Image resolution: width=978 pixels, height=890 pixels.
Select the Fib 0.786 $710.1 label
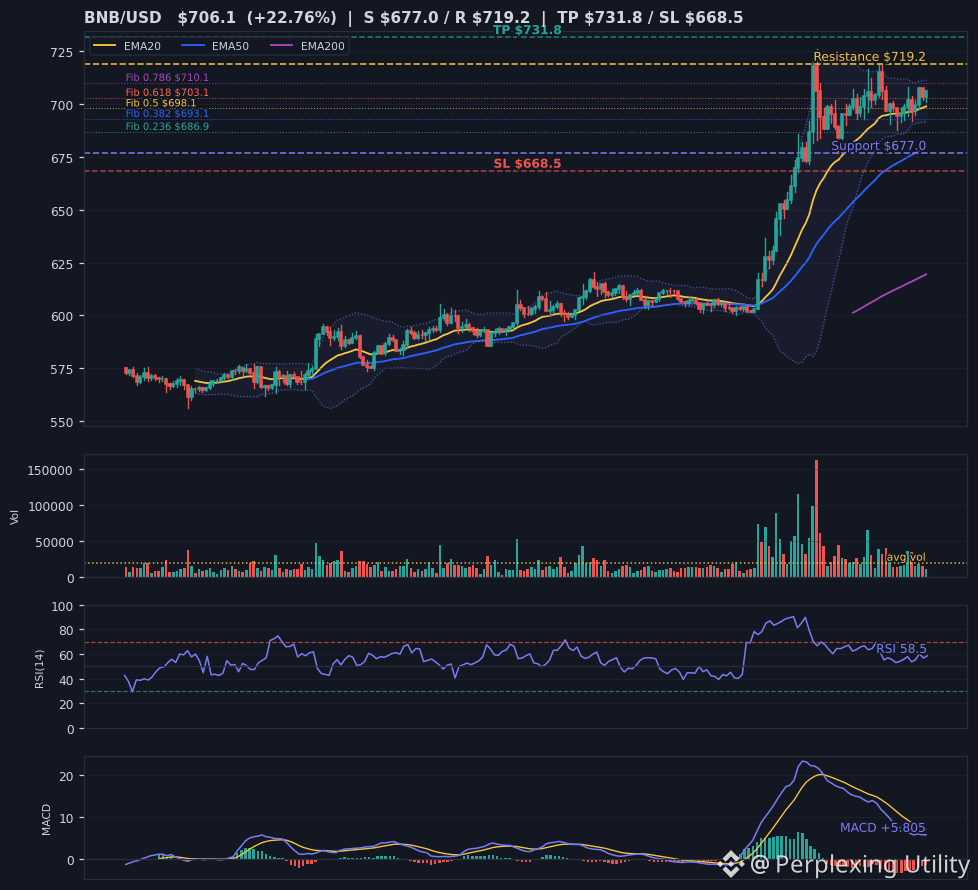(167, 78)
